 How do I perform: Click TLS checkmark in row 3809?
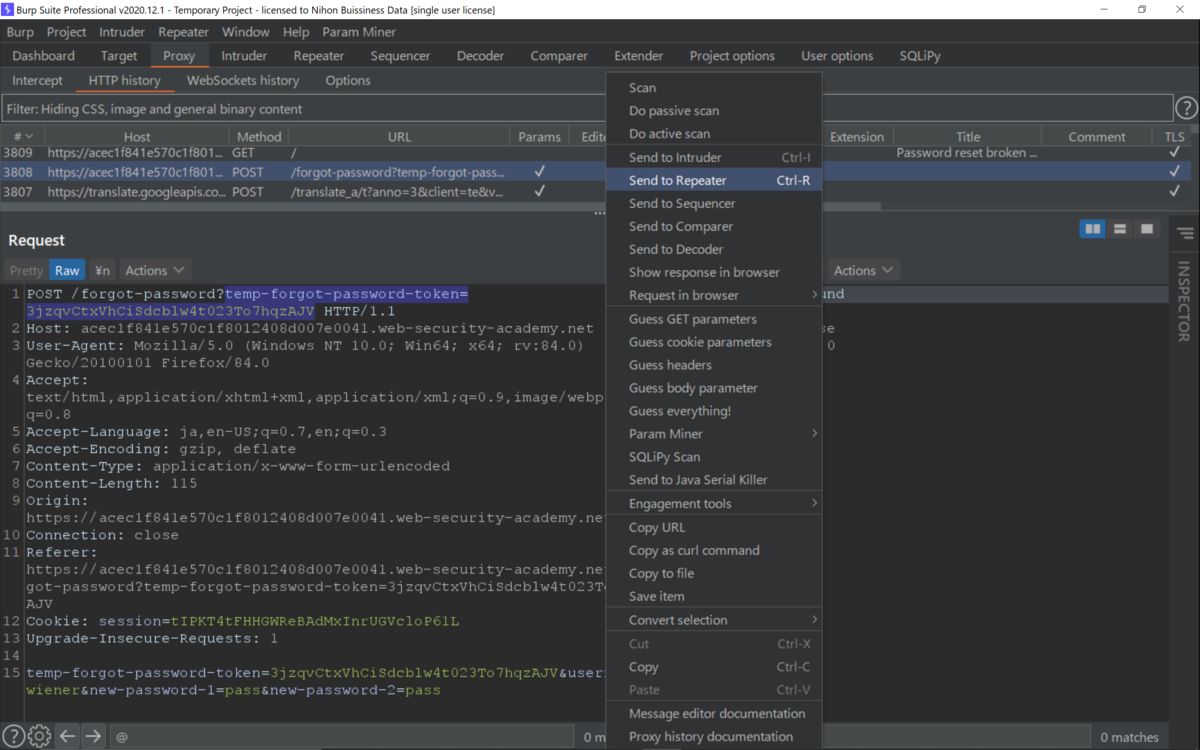1174,153
